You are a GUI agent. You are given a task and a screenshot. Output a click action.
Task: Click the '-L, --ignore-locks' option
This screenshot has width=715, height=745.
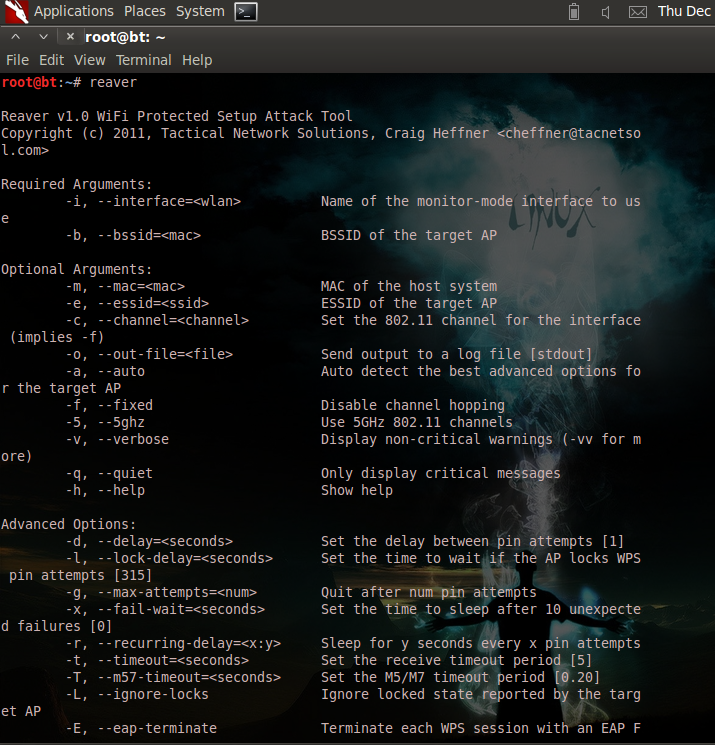137,695
